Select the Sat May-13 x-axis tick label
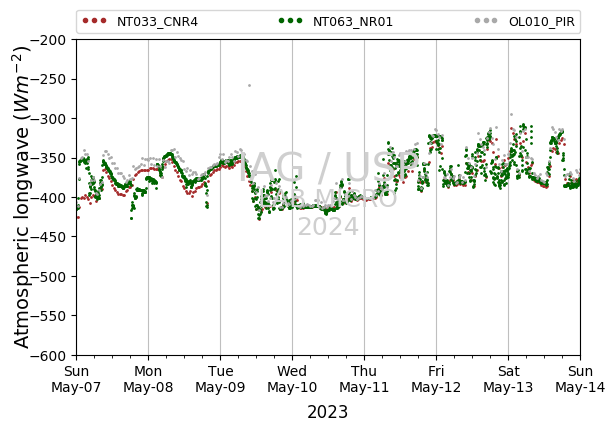The width and height of the screenshot is (615, 432). point(508,379)
